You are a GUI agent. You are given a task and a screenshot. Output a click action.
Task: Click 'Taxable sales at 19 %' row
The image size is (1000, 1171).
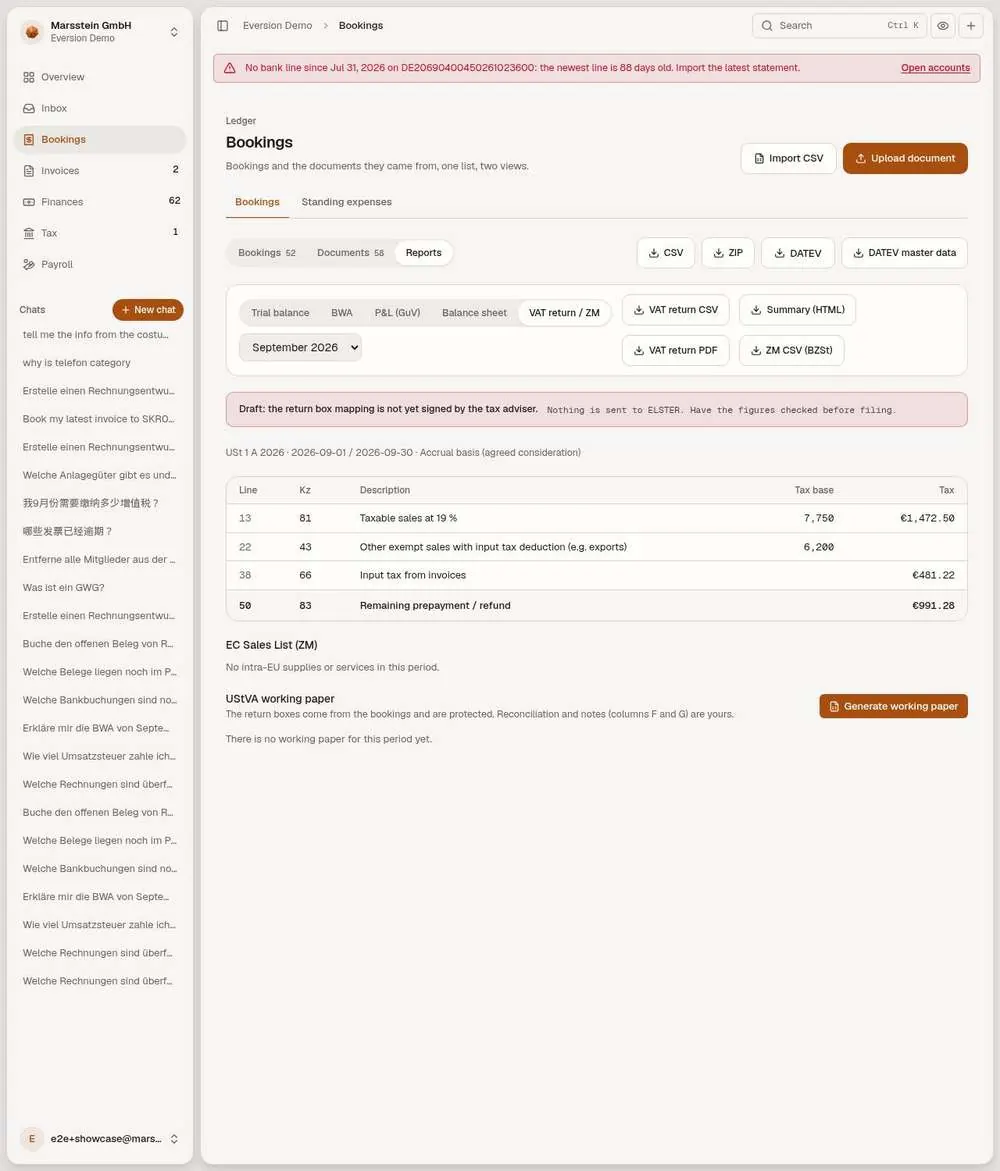597,518
